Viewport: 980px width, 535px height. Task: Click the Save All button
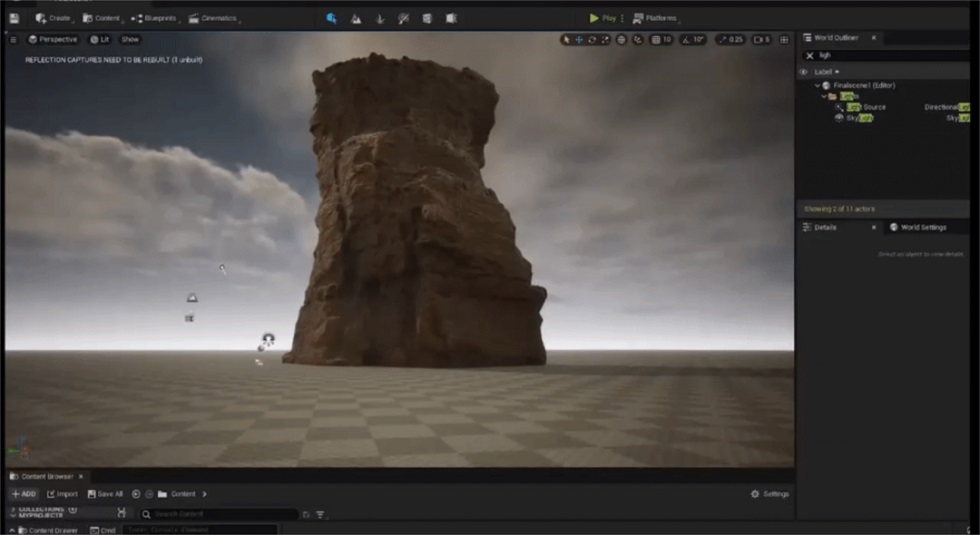(x=105, y=494)
